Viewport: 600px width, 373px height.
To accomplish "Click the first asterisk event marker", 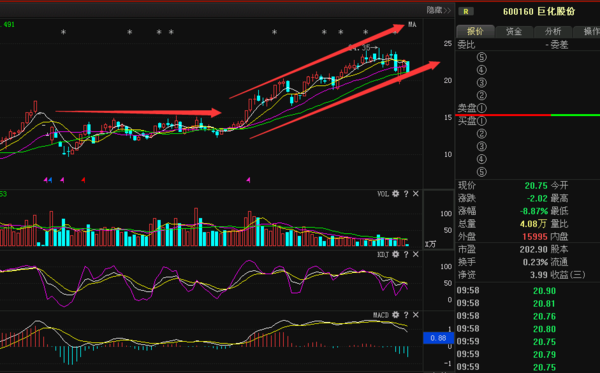I will pos(64,33).
